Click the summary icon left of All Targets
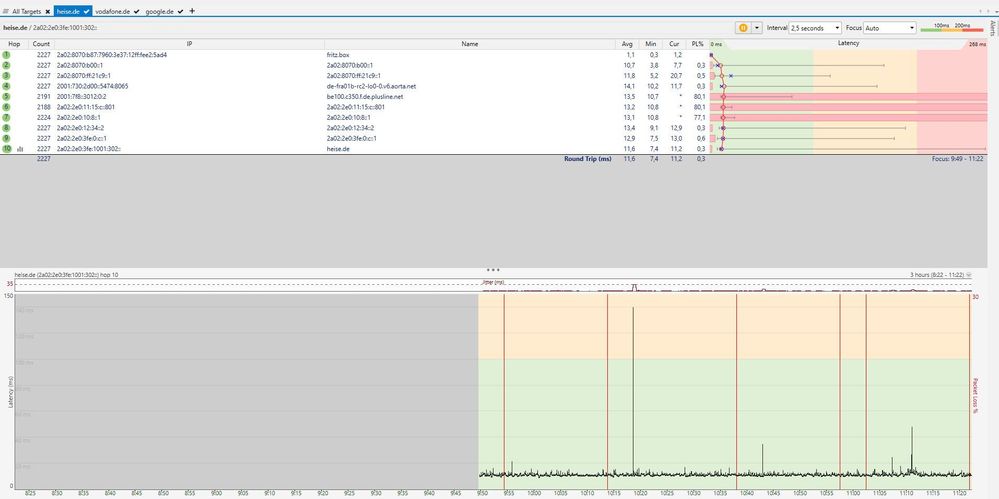 [x=6, y=11]
